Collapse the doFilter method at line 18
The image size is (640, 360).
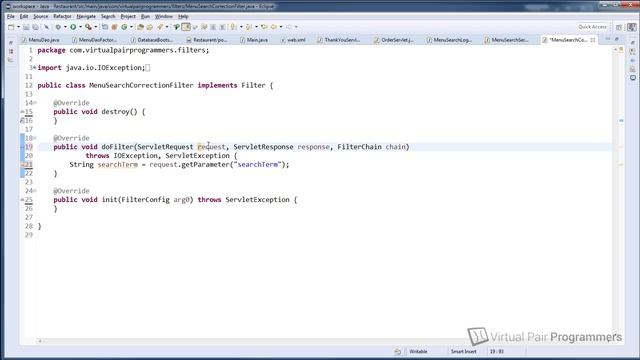(x=35, y=138)
